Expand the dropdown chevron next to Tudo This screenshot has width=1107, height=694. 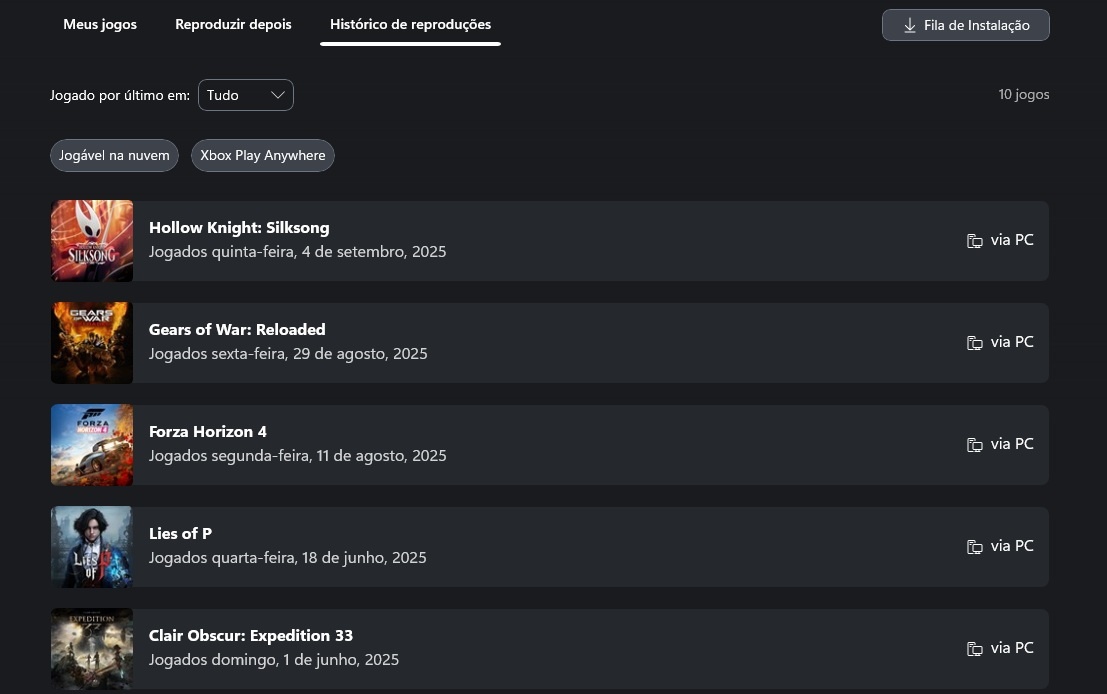click(x=278, y=95)
